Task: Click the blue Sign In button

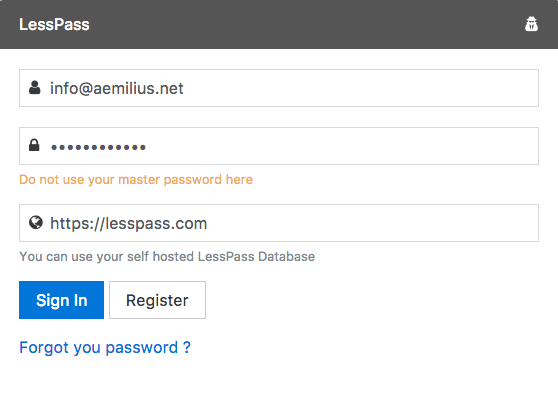Action: click(x=62, y=300)
